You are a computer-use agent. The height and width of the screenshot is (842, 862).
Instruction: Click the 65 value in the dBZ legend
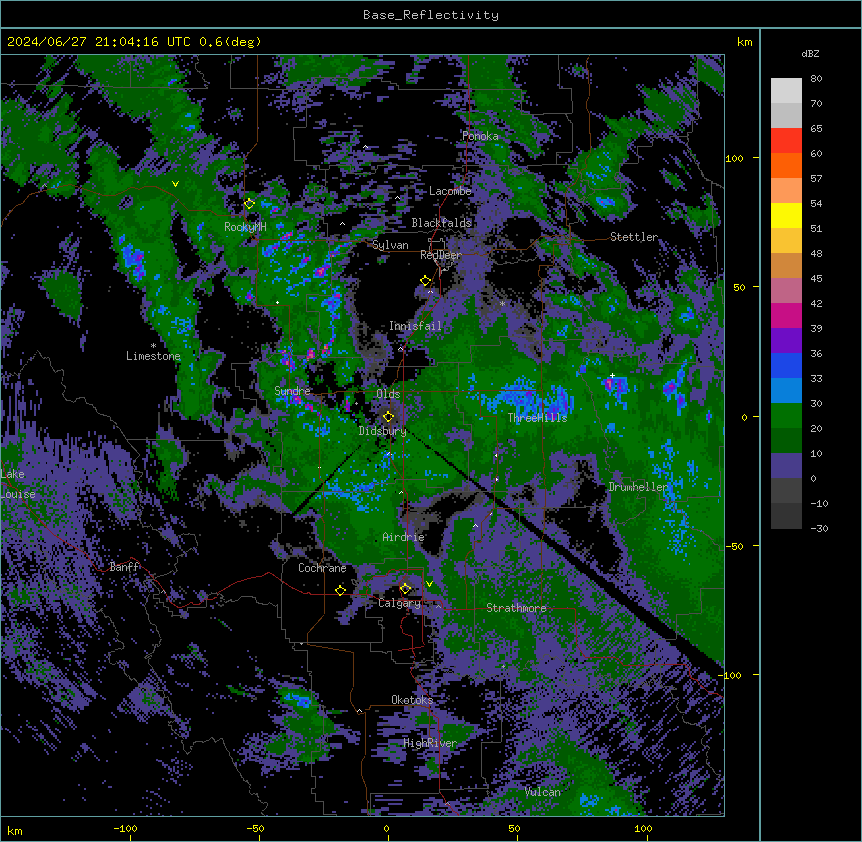click(x=816, y=129)
